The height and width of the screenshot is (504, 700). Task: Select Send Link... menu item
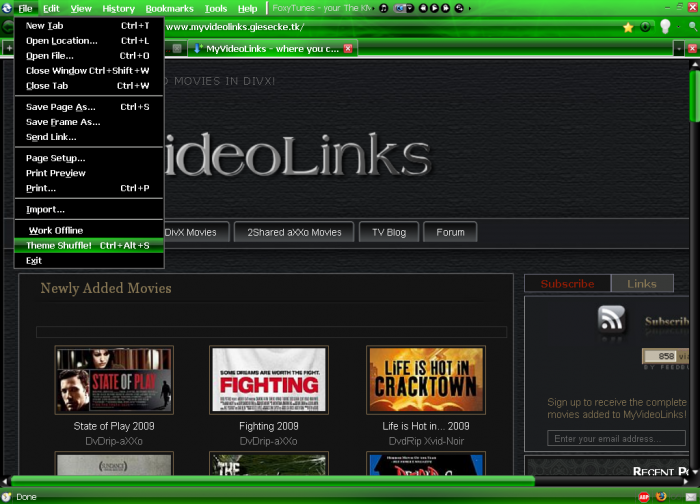[x=89, y=137]
